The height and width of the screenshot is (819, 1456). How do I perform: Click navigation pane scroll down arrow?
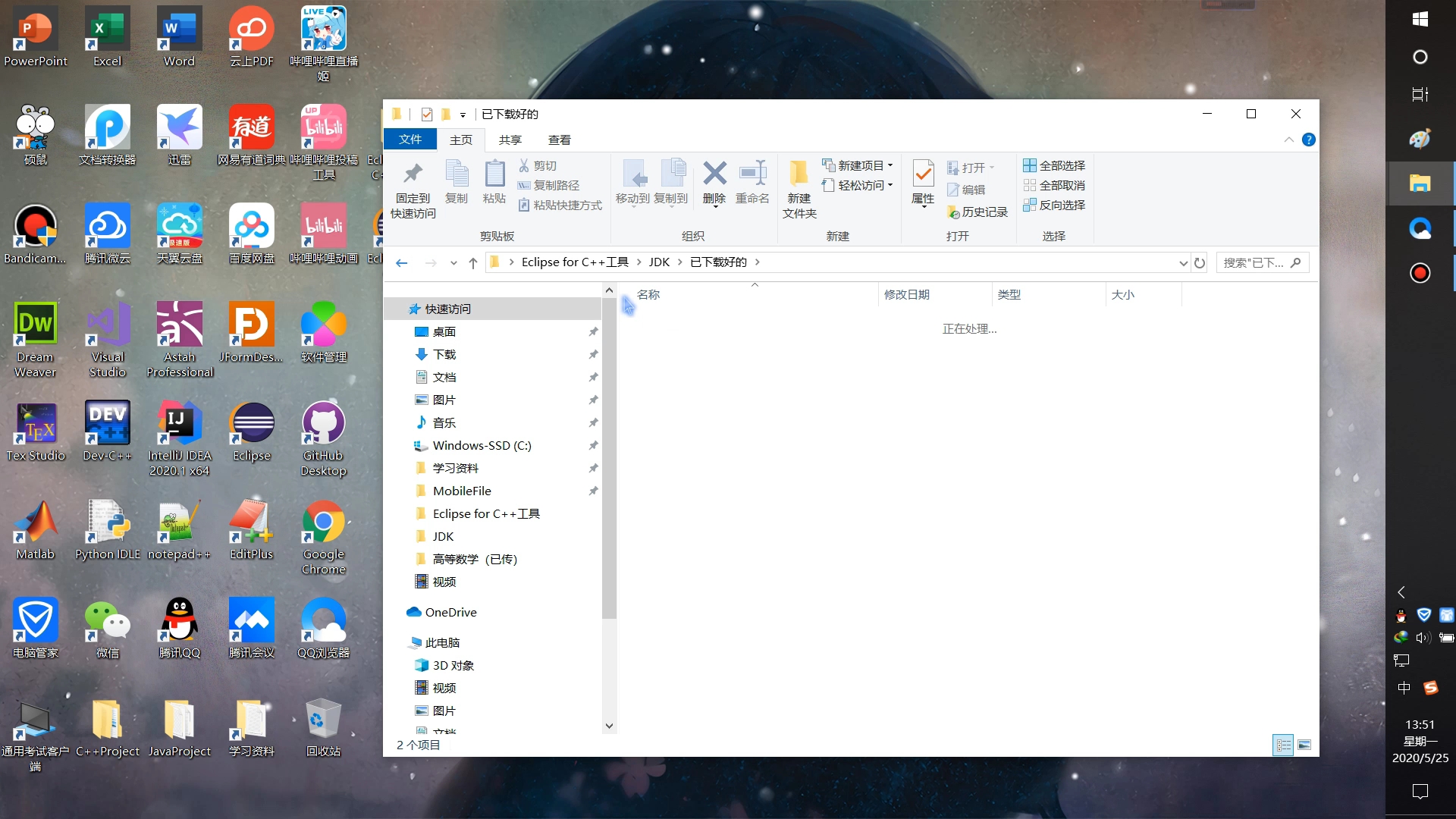609,726
